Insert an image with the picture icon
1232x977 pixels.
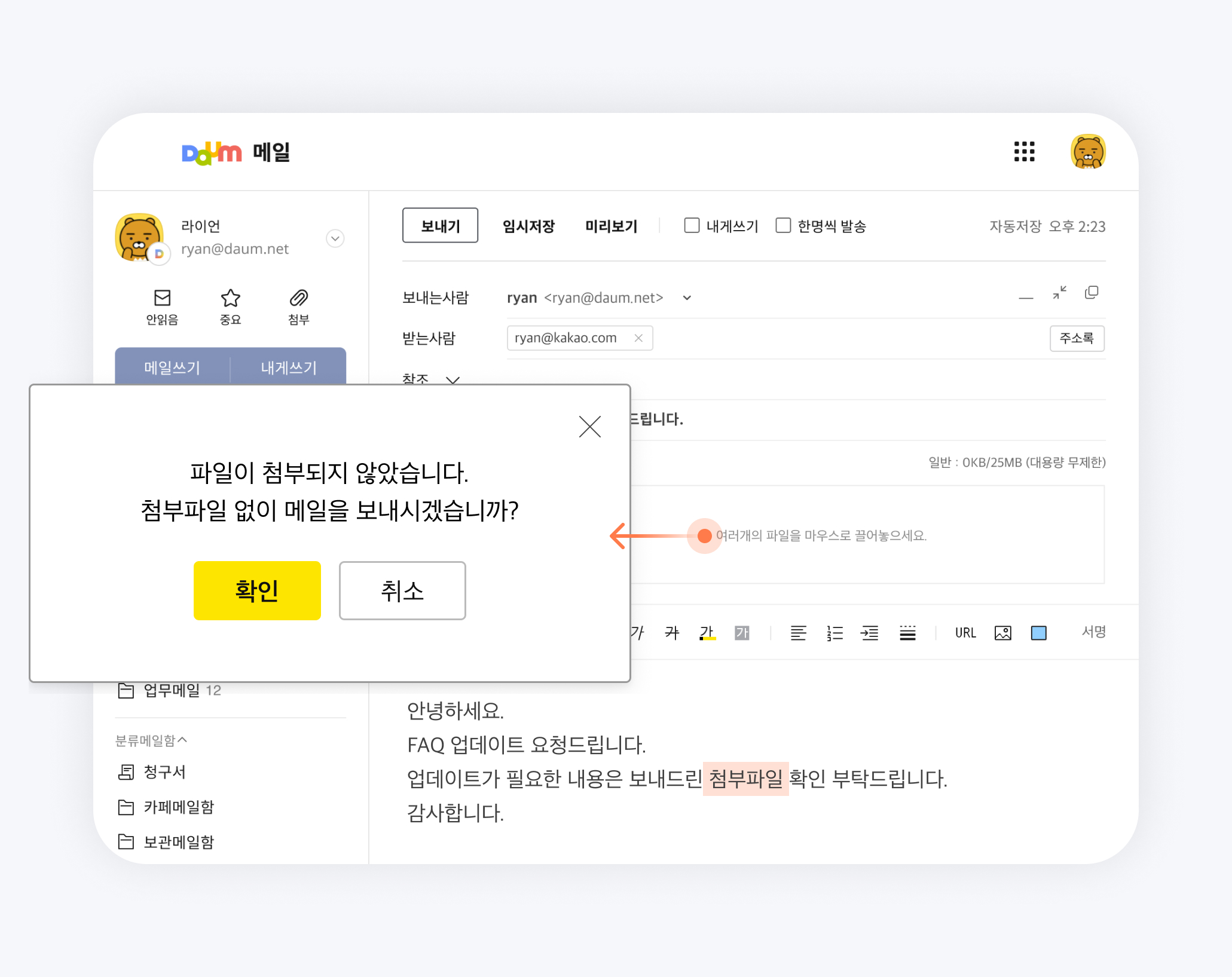[1002, 633]
